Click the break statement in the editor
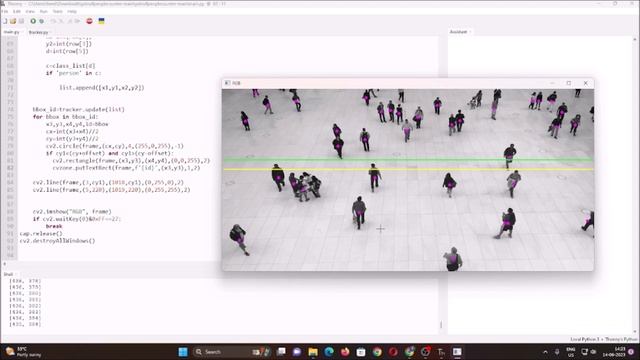The height and width of the screenshot is (360, 640). point(54,227)
